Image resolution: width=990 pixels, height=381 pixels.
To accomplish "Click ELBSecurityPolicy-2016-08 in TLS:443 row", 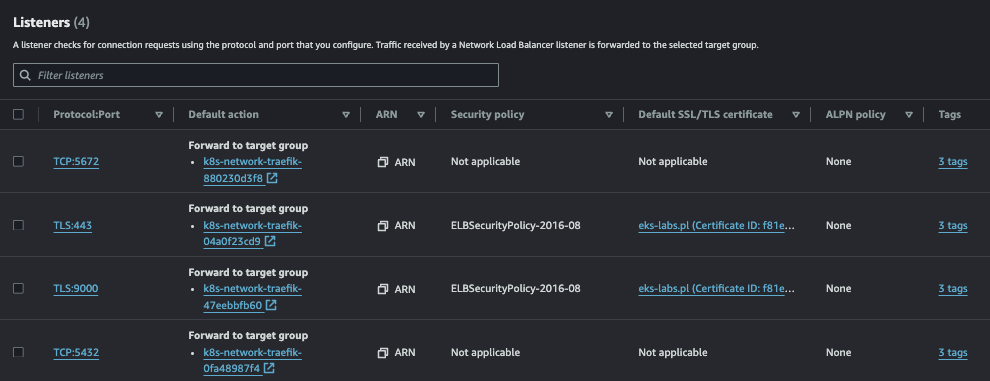I will point(515,225).
